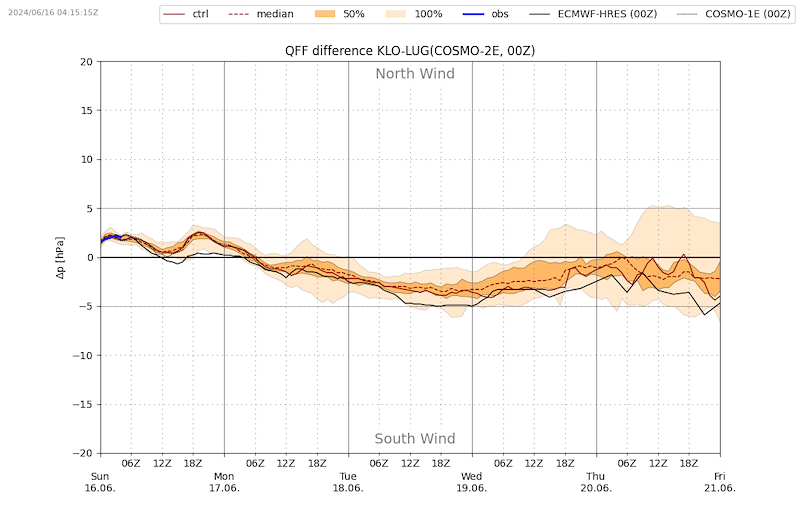This screenshot has height=509, width=800.
Task: Click the 'North Wind' annotation
Action: click(415, 74)
